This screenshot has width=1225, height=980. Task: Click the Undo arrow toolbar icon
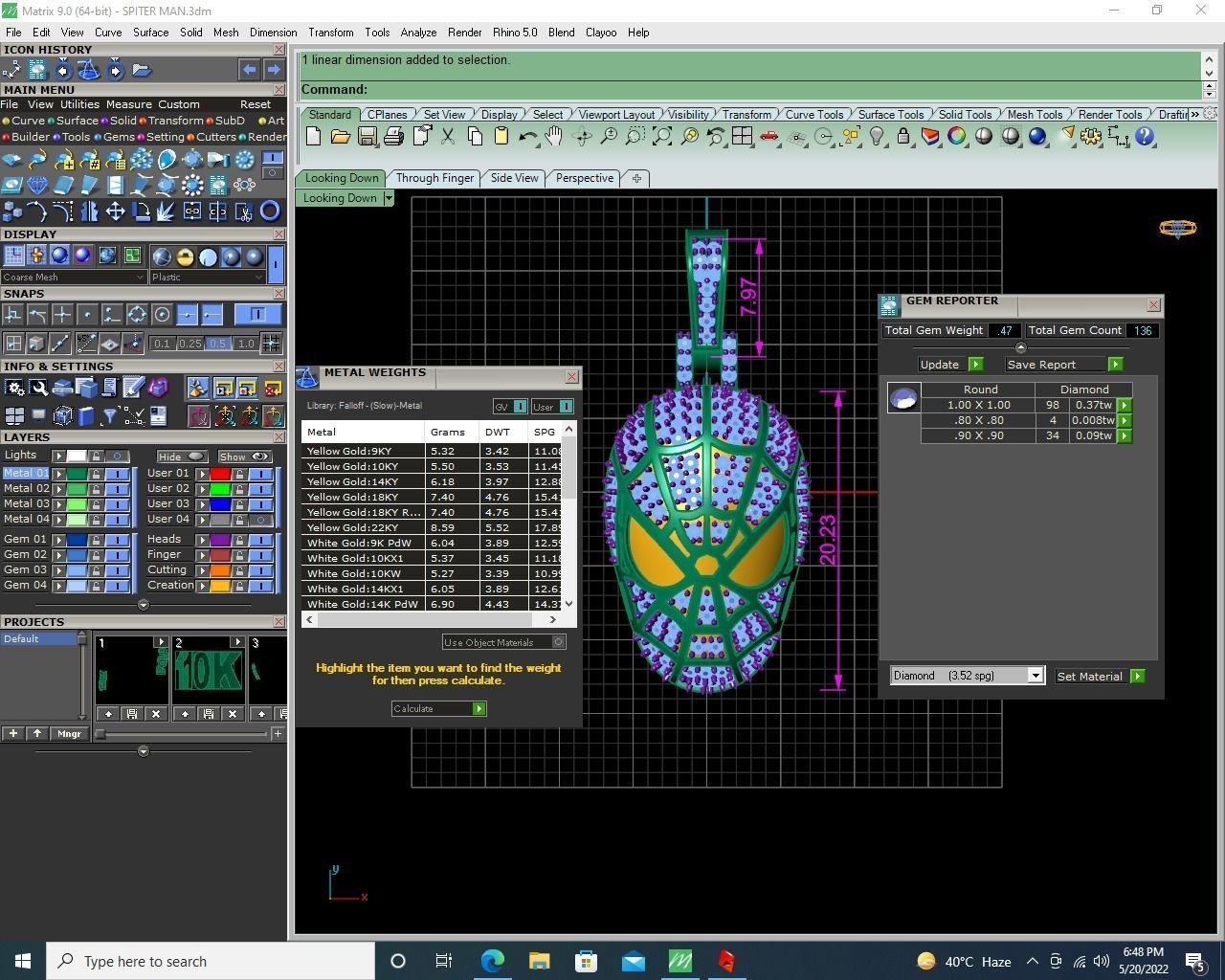point(527,137)
